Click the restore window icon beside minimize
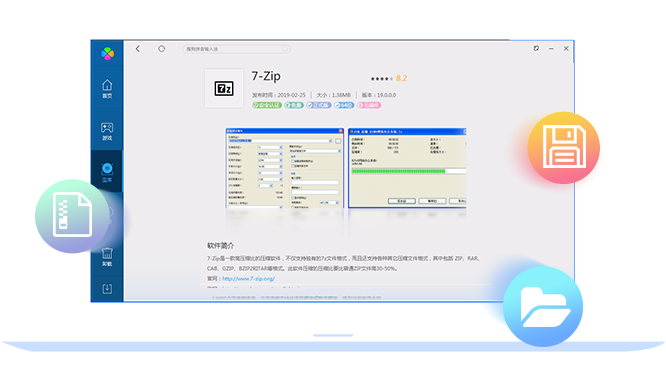Image resolution: width=666 pixels, height=371 pixels. 536,48
